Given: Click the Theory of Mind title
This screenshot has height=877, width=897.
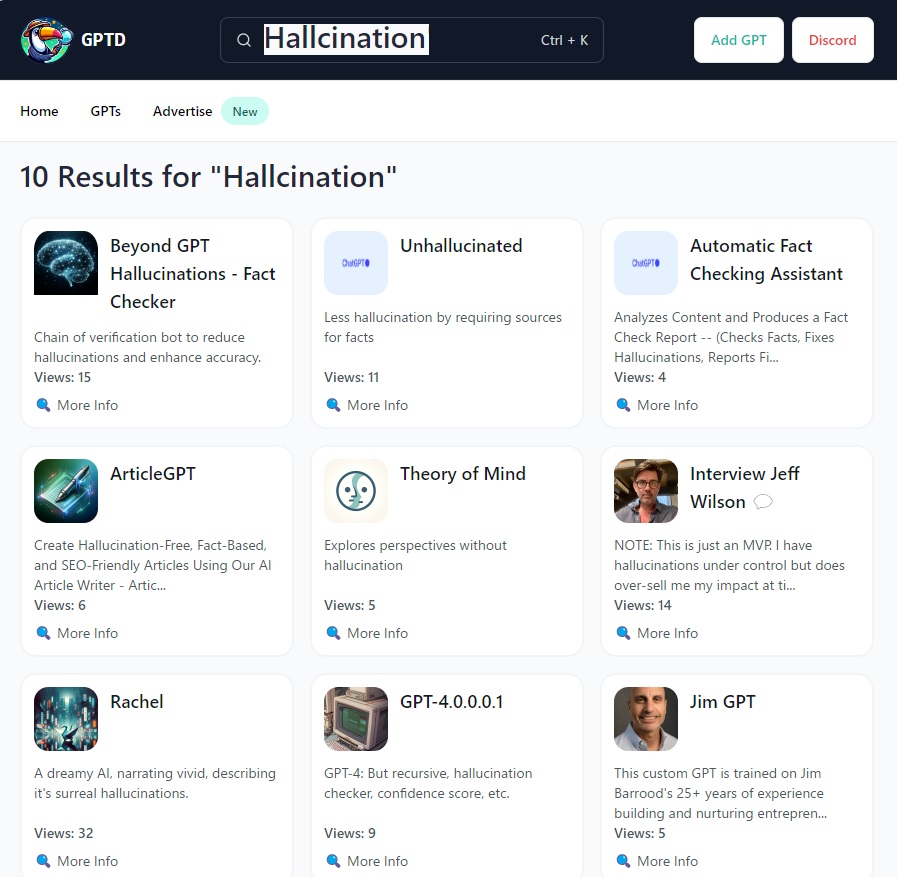Looking at the screenshot, I should pos(462,474).
